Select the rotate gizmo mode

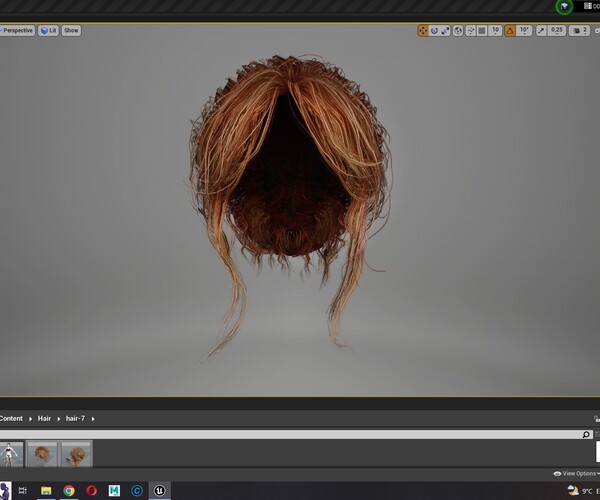[434, 31]
